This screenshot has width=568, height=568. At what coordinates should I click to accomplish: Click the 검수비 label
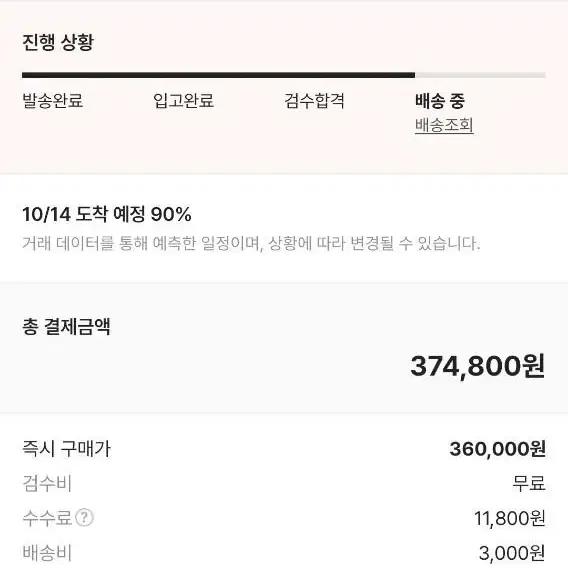47,484
